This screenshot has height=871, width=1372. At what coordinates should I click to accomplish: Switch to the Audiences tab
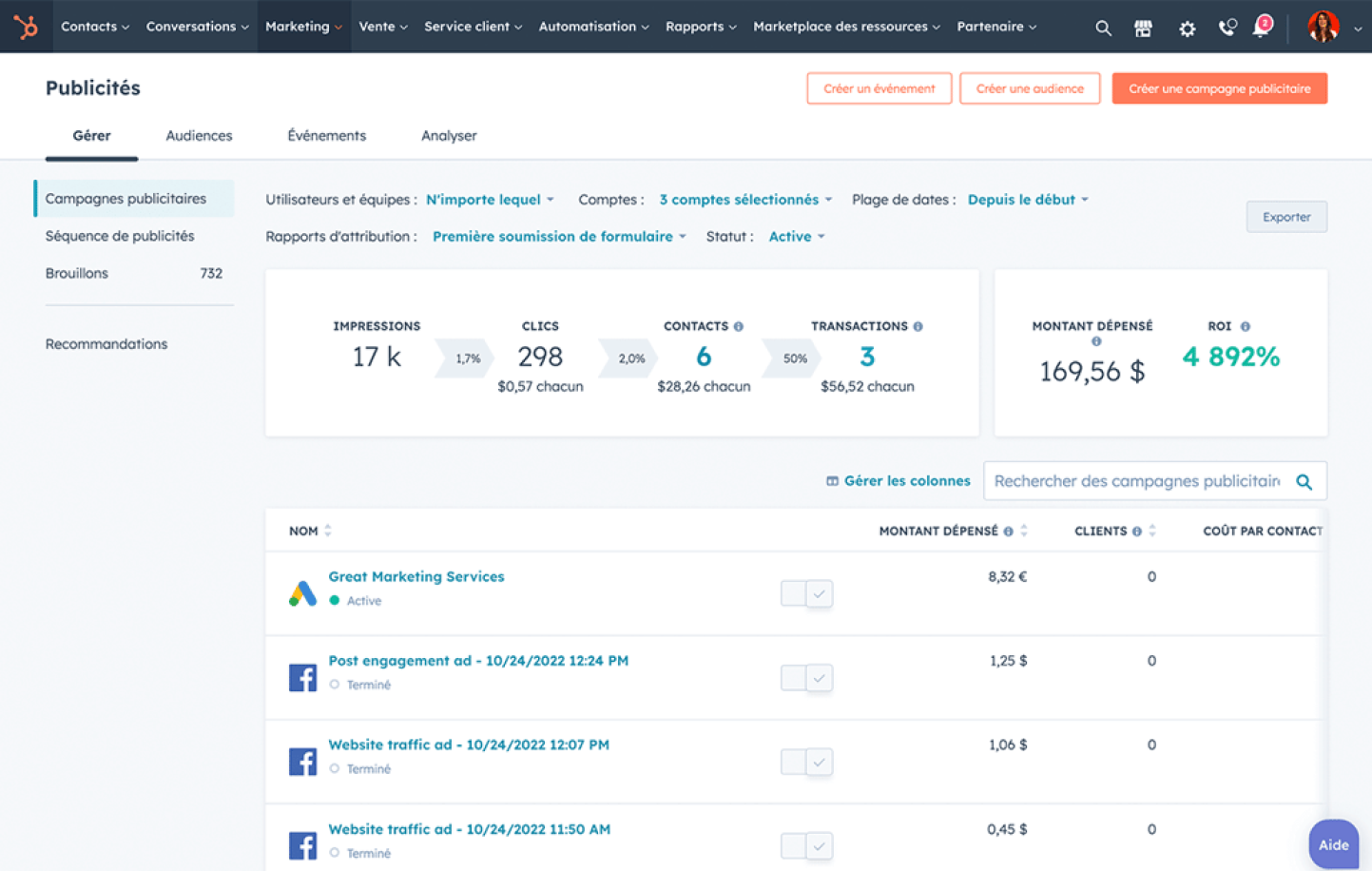[199, 136]
